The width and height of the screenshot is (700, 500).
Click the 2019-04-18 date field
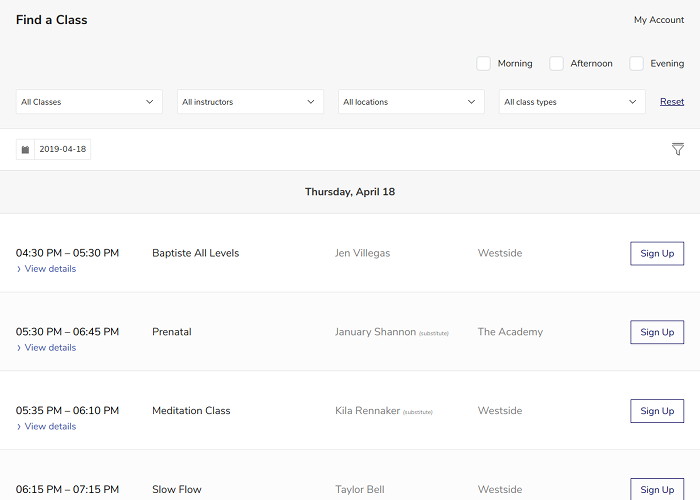(62, 150)
